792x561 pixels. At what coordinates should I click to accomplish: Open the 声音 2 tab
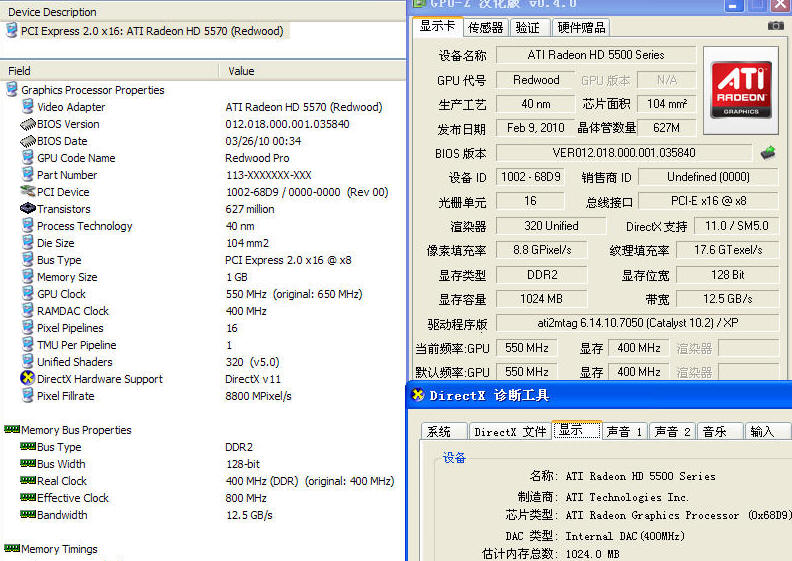coord(672,431)
